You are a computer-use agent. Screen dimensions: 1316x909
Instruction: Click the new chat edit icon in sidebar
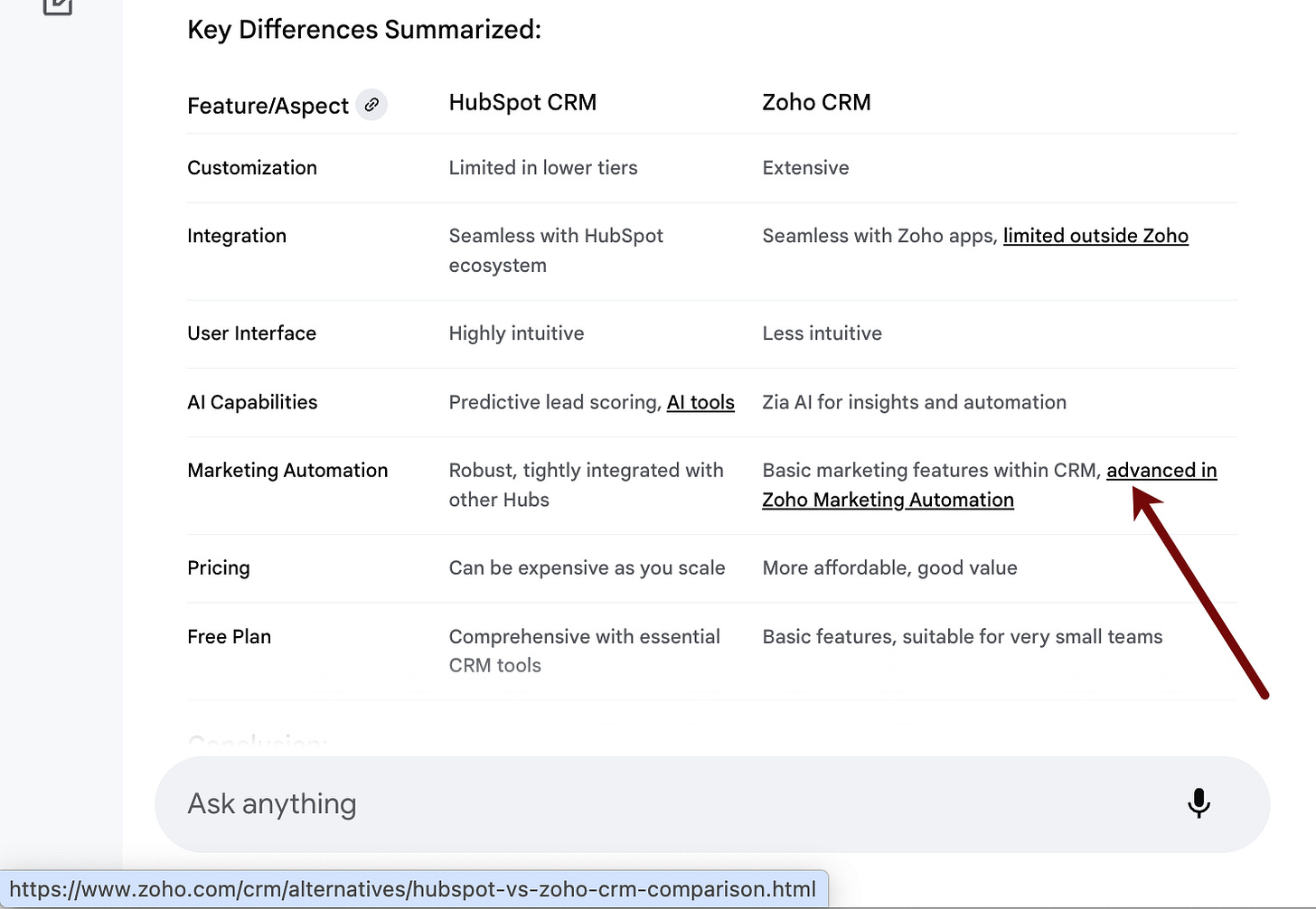[x=57, y=5]
